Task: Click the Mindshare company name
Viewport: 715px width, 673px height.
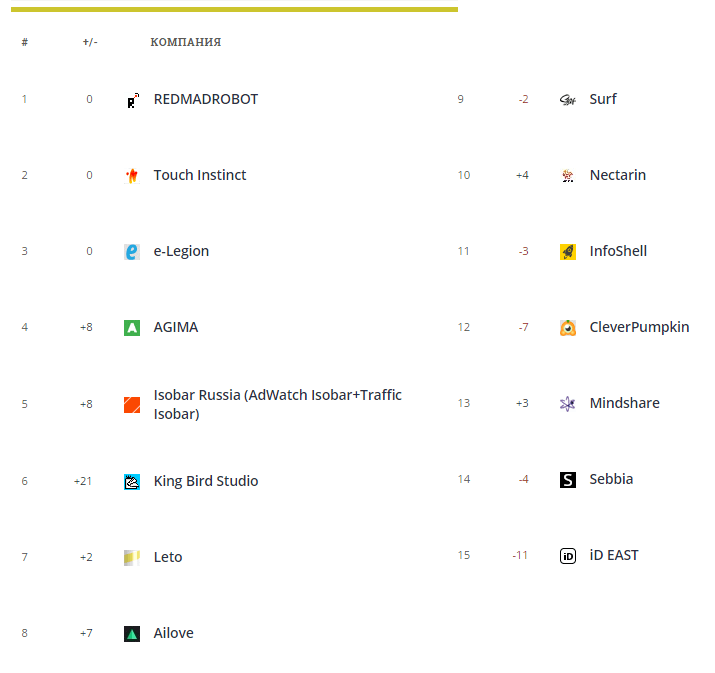Action: click(624, 403)
